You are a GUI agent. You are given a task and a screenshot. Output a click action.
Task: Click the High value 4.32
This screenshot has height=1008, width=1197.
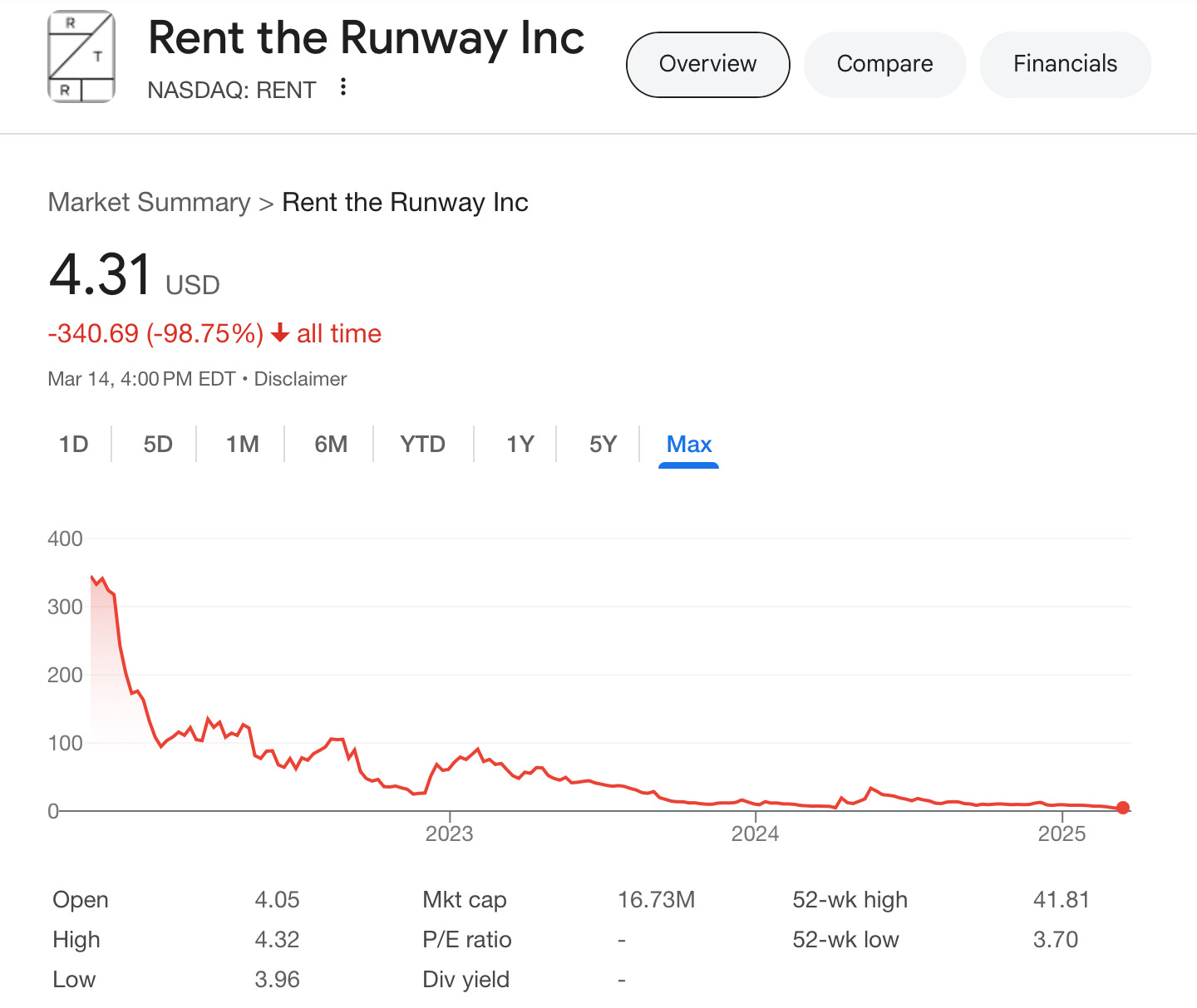[277, 940]
